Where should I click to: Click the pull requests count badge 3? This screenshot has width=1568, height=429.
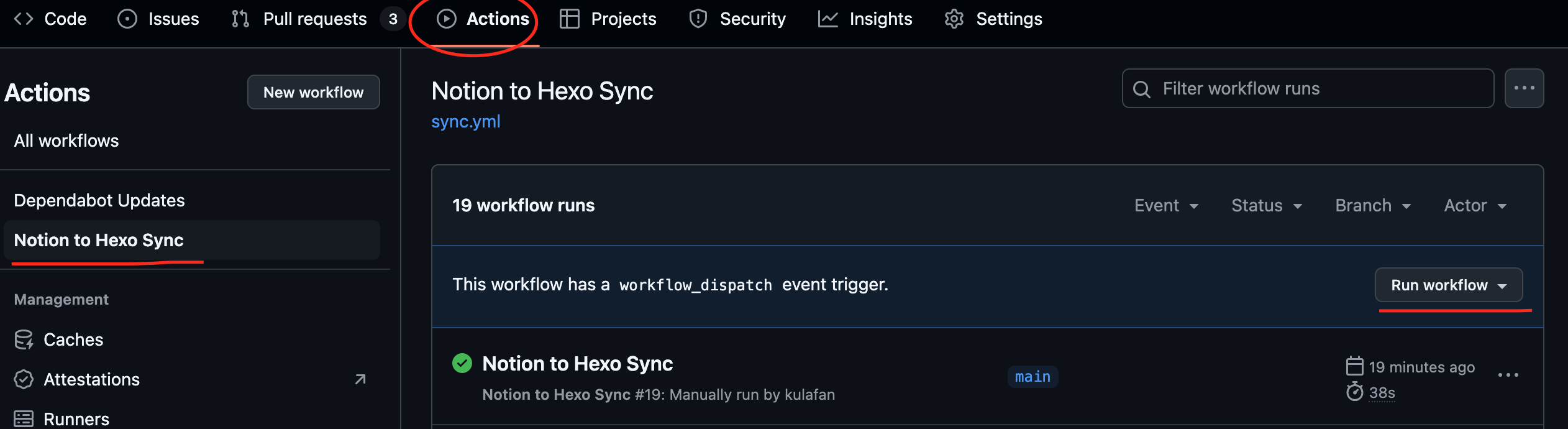(x=393, y=19)
